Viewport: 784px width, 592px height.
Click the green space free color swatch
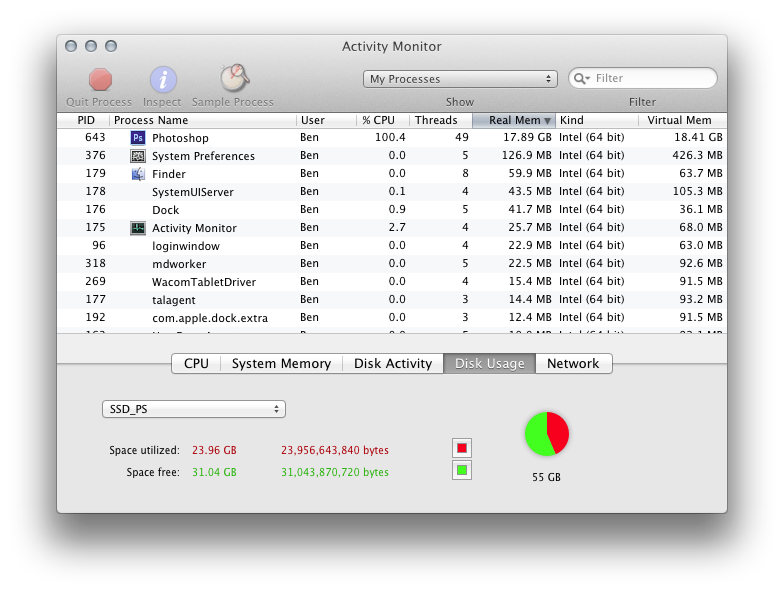462,470
